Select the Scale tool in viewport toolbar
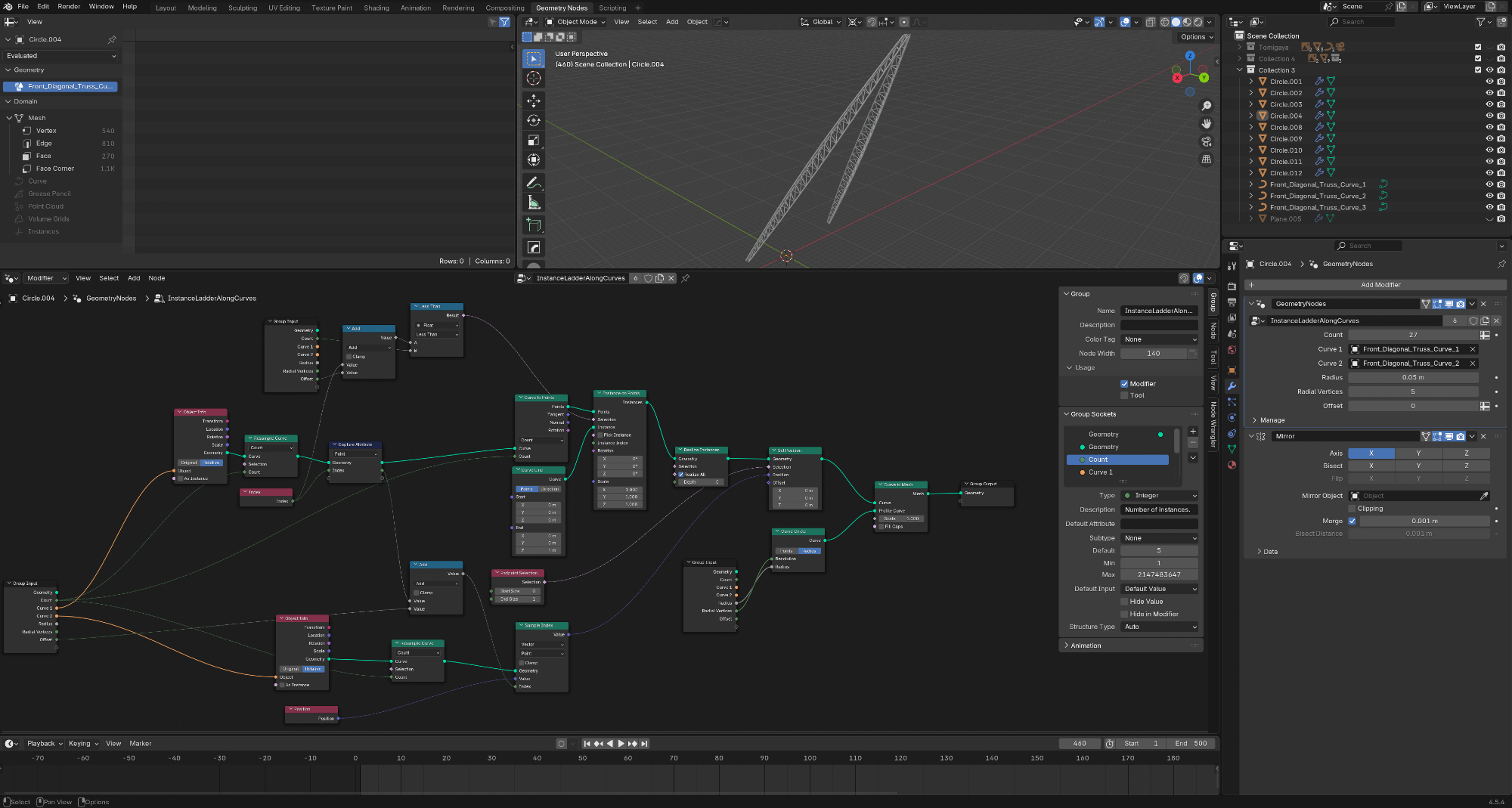1512x808 pixels. pyautogui.click(x=534, y=140)
